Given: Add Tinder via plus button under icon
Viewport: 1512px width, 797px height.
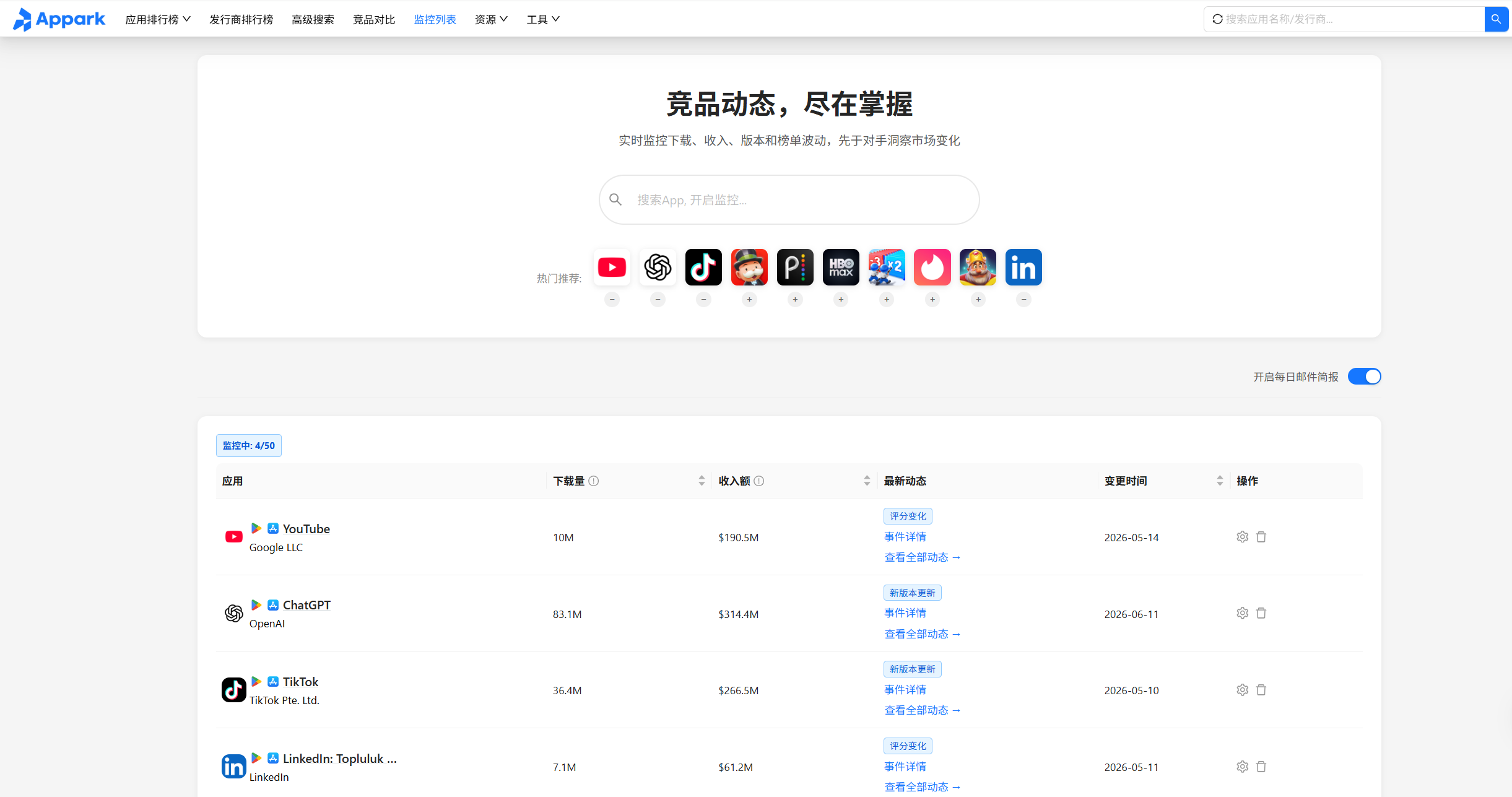Looking at the screenshot, I should tap(932, 300).
